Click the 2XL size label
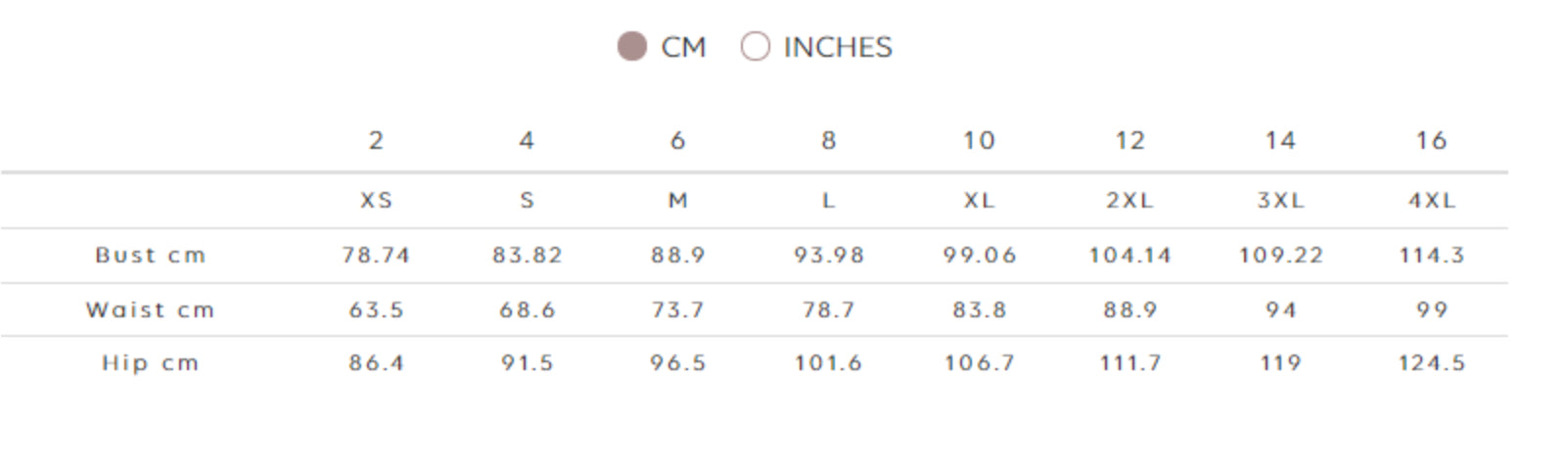Viewport: 1568px width, 473px height. tap(1130, 201)
